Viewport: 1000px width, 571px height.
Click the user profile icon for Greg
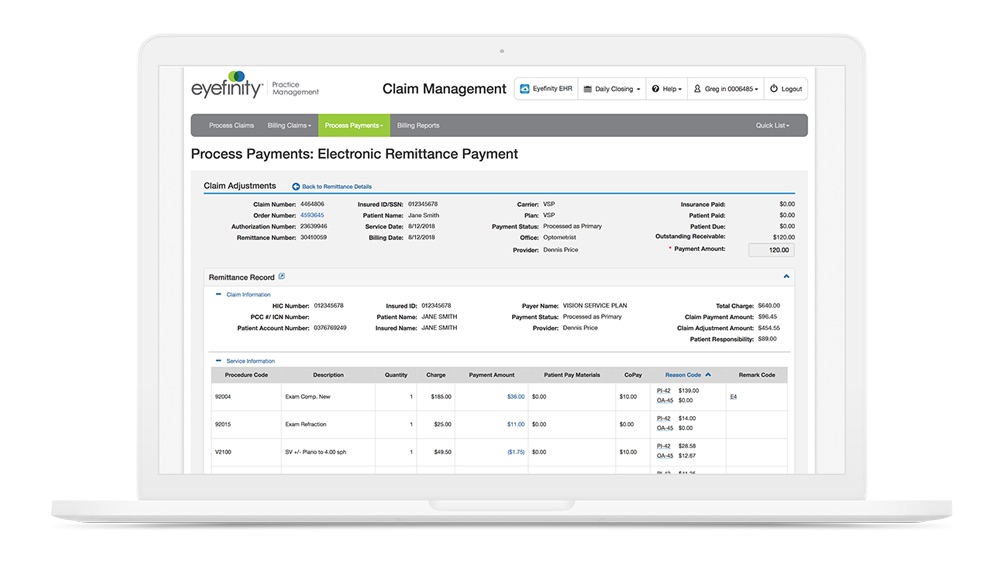(x=697, y=89)
